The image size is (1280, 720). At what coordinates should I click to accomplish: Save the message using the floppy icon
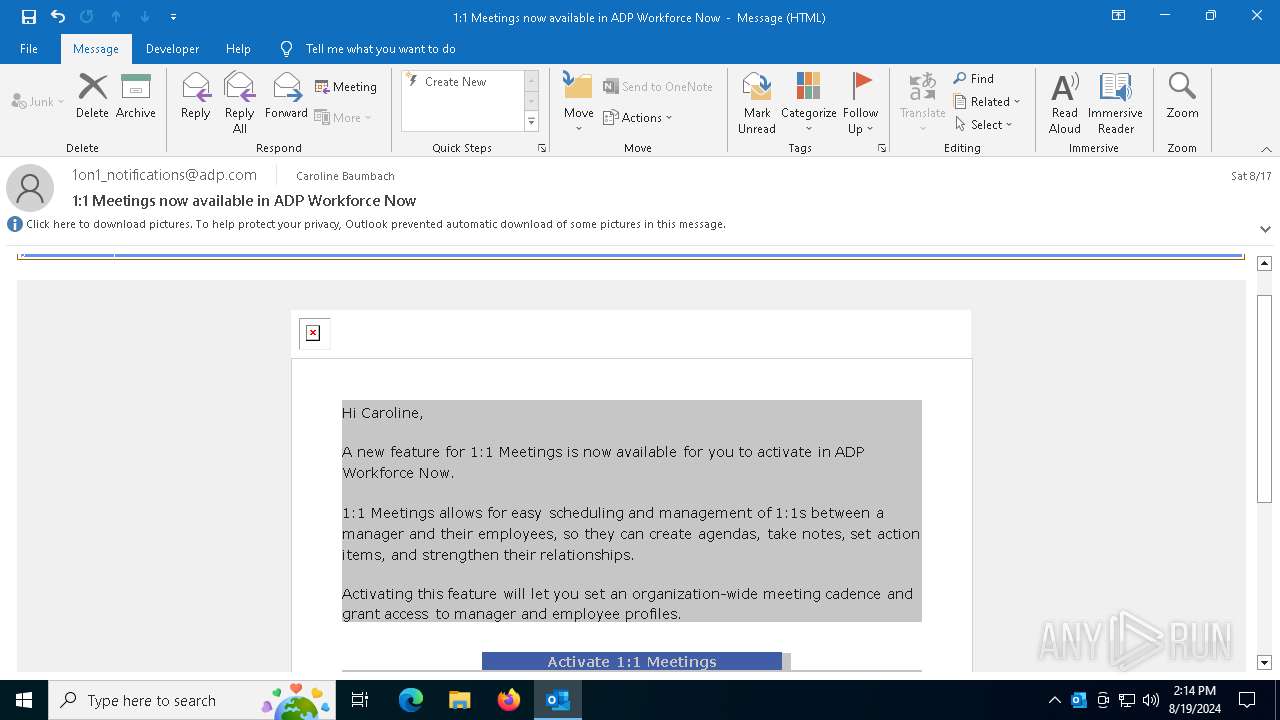click(x=29, y=17)
